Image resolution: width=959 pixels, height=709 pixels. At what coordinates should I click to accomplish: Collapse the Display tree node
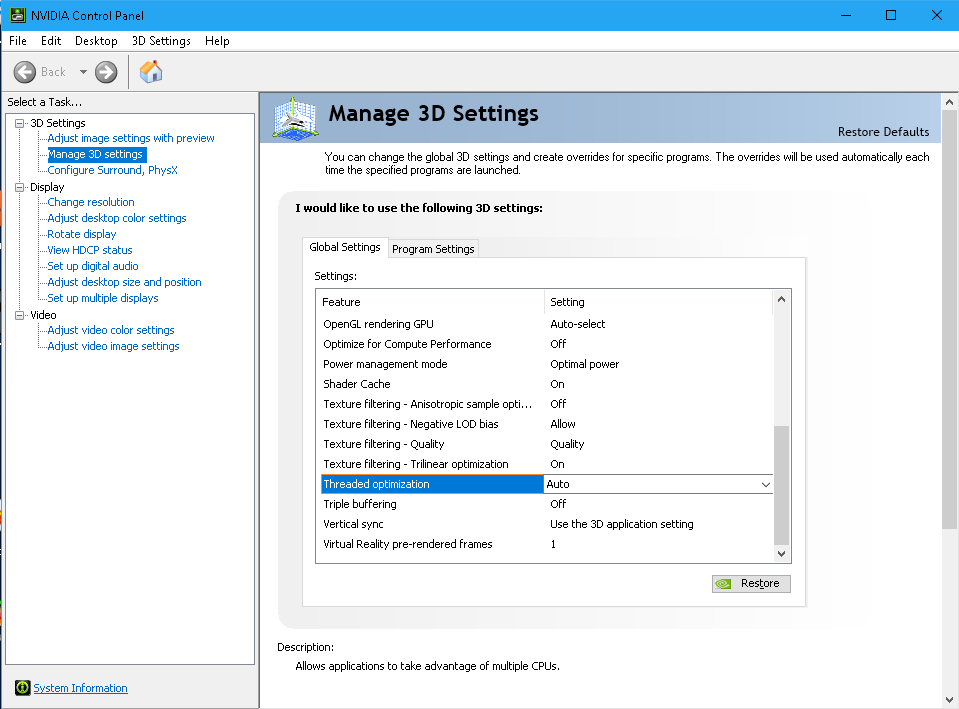point(20,187)
